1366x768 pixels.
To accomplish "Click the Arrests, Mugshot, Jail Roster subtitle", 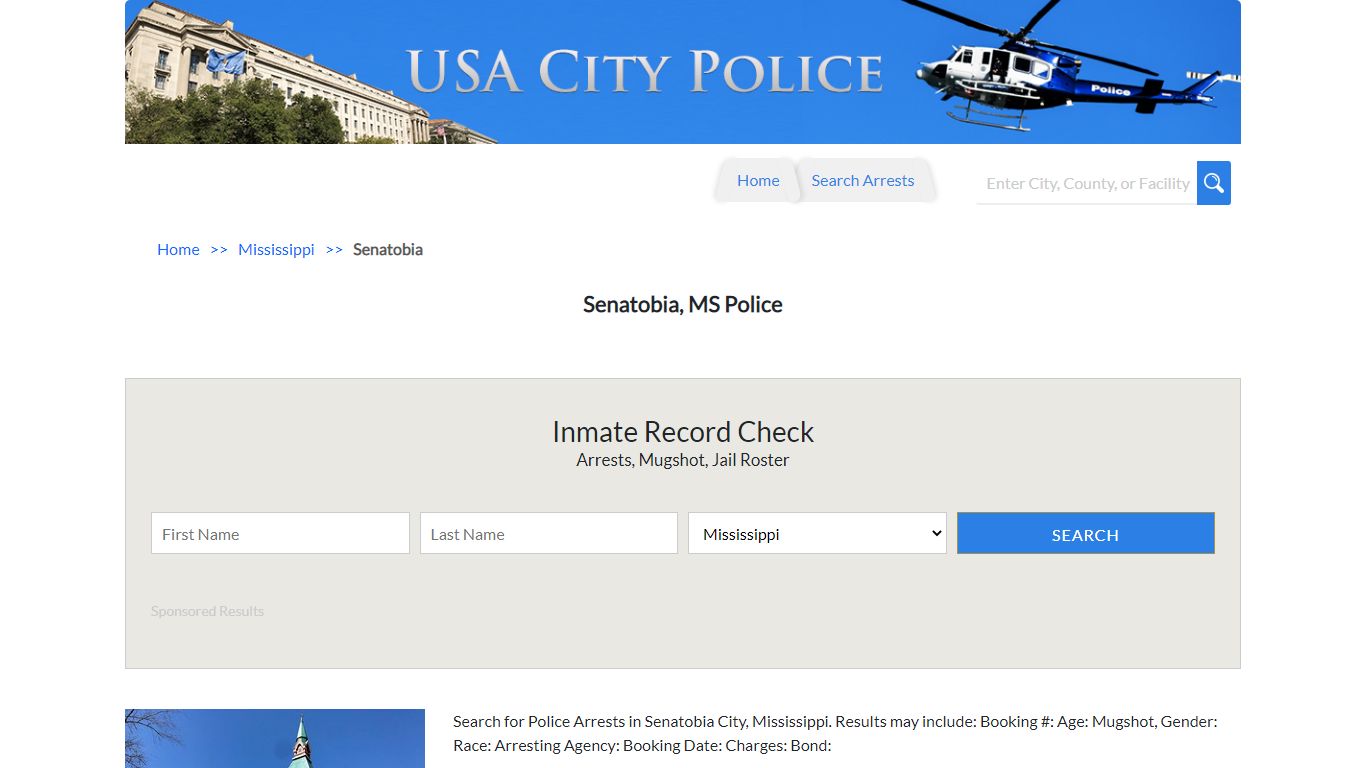I will pos(683,459).
